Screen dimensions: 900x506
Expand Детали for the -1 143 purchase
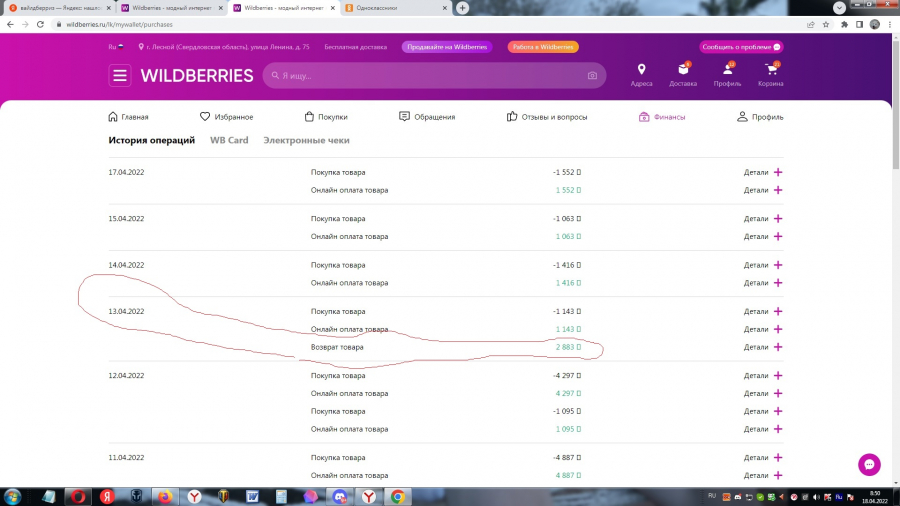click(763, 312)
